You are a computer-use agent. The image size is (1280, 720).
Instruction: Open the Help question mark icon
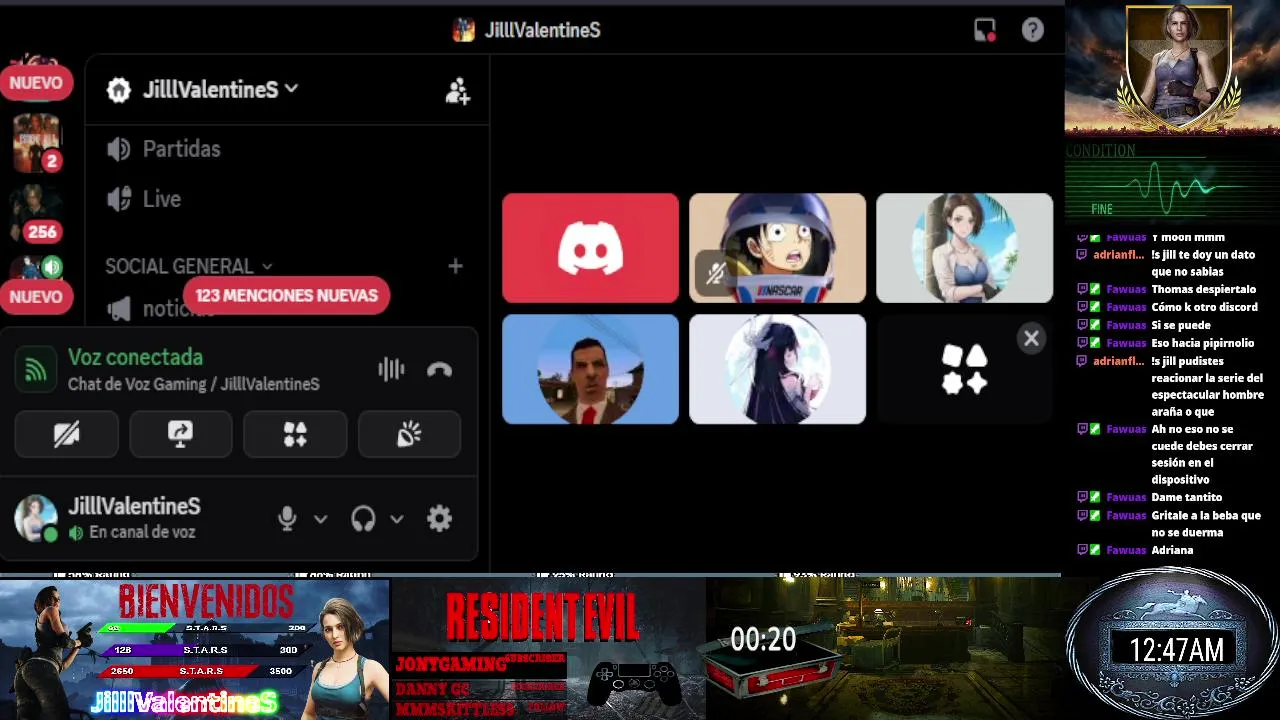[1033, 30]
